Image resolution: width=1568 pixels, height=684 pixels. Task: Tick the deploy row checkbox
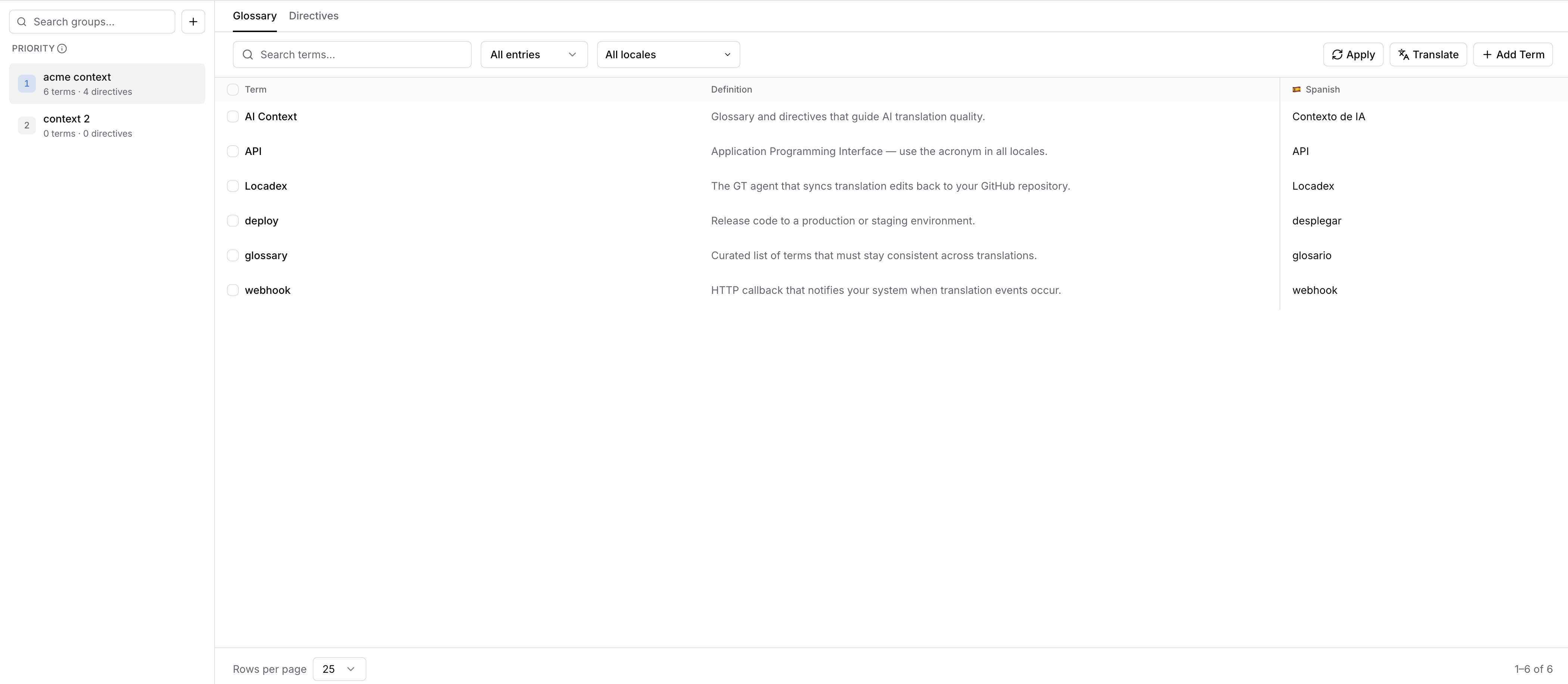click(232, 221)
